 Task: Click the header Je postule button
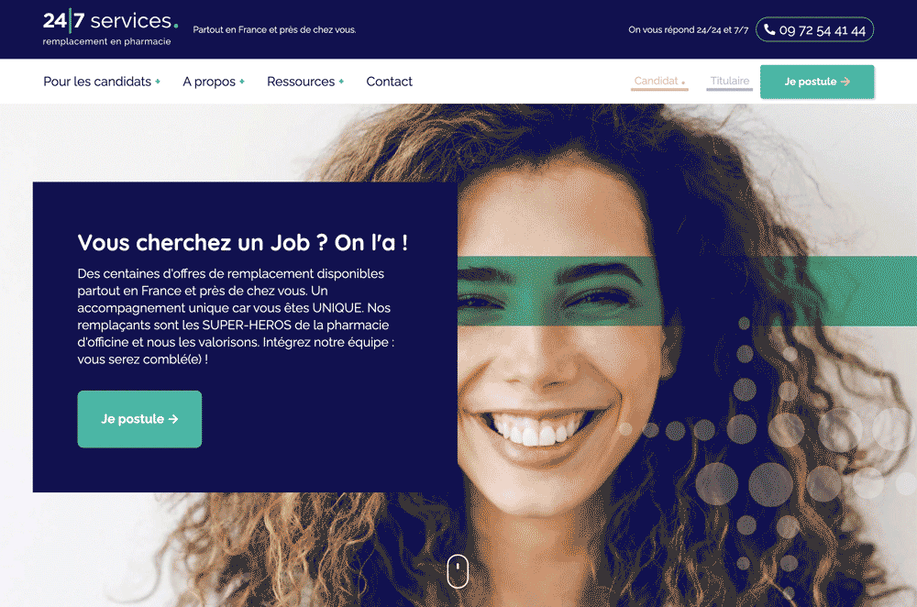click(817, 82)
